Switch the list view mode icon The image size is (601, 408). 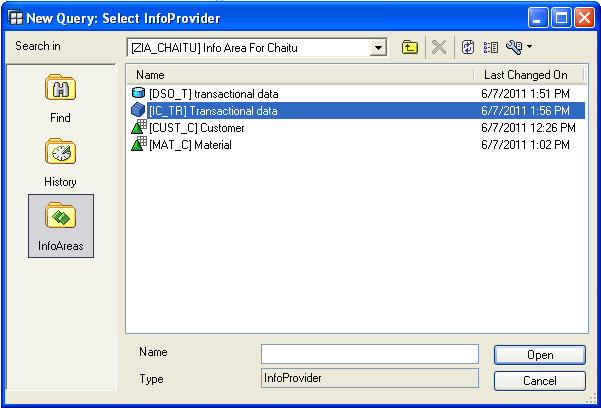491,48
